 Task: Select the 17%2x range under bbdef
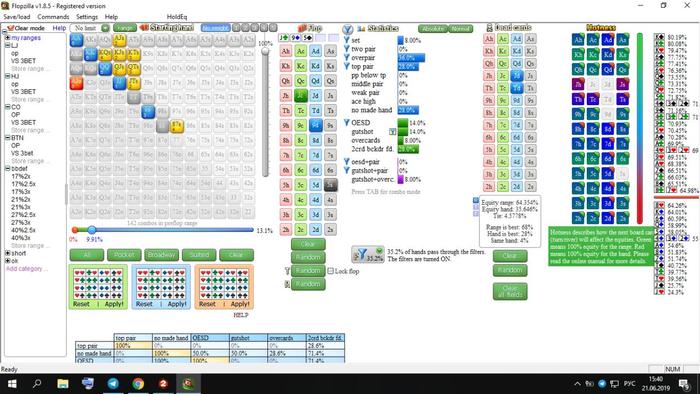tap(21, 176)
